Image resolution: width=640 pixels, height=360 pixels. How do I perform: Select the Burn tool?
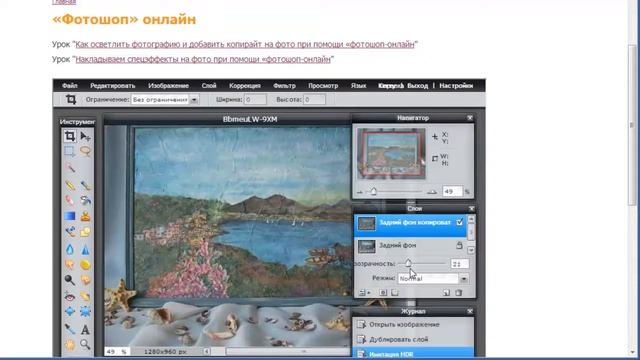click(85, 280)
